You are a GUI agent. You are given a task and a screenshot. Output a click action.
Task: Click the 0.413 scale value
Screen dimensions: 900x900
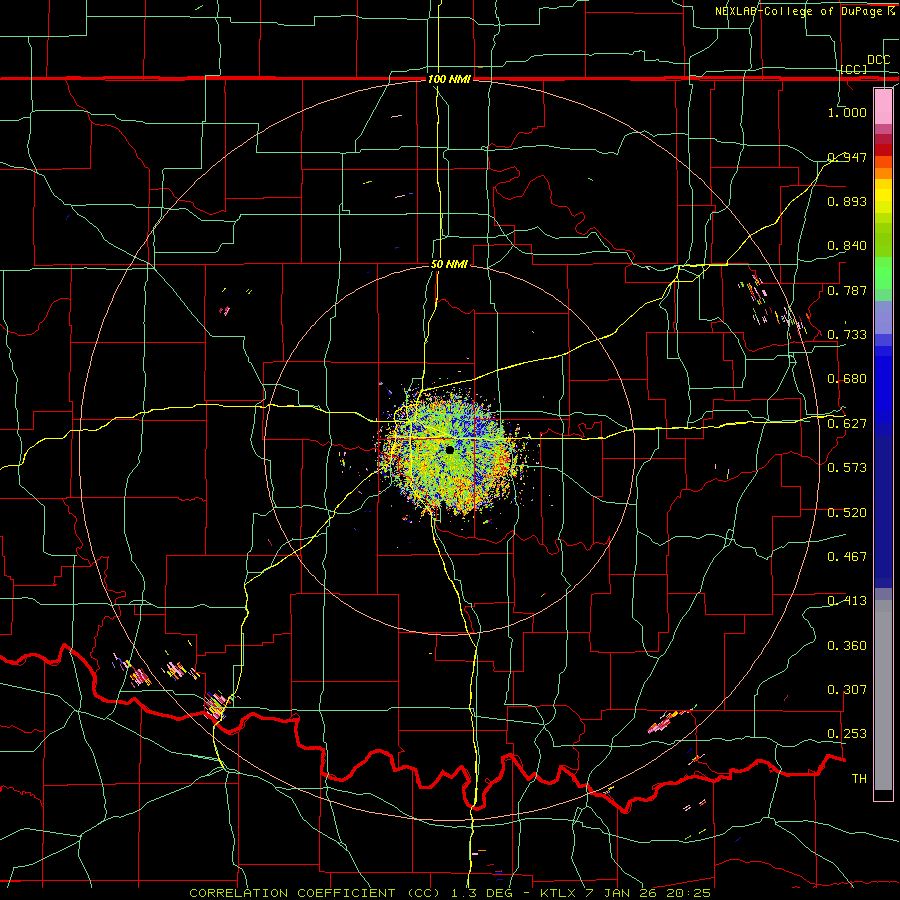click(847, 600)
